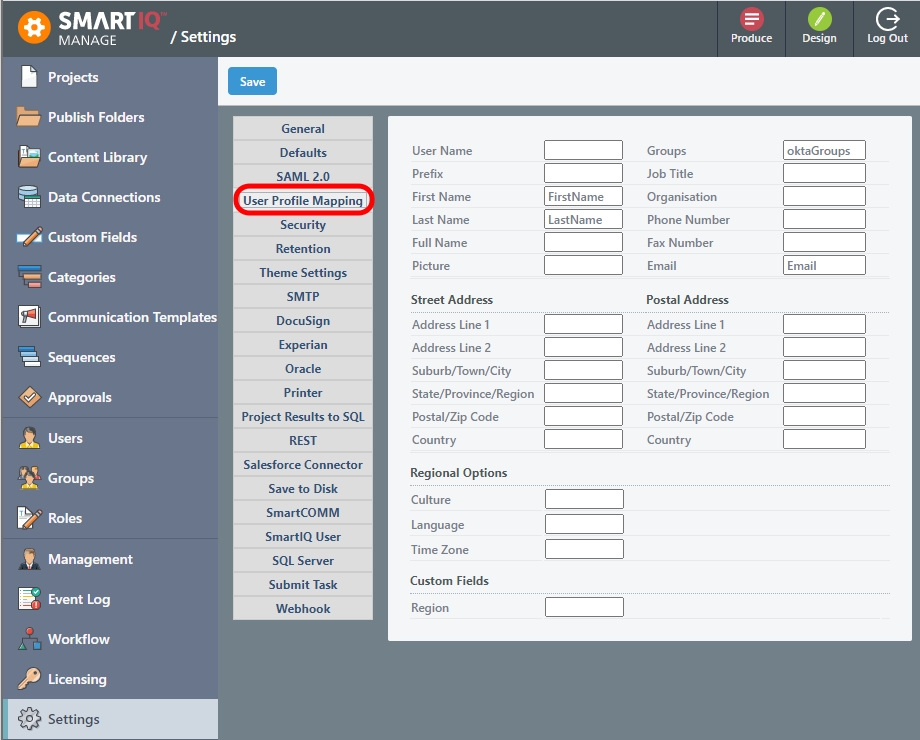Click the Language input field
Viewport: 920px width, 740px height.
(584, 524)
